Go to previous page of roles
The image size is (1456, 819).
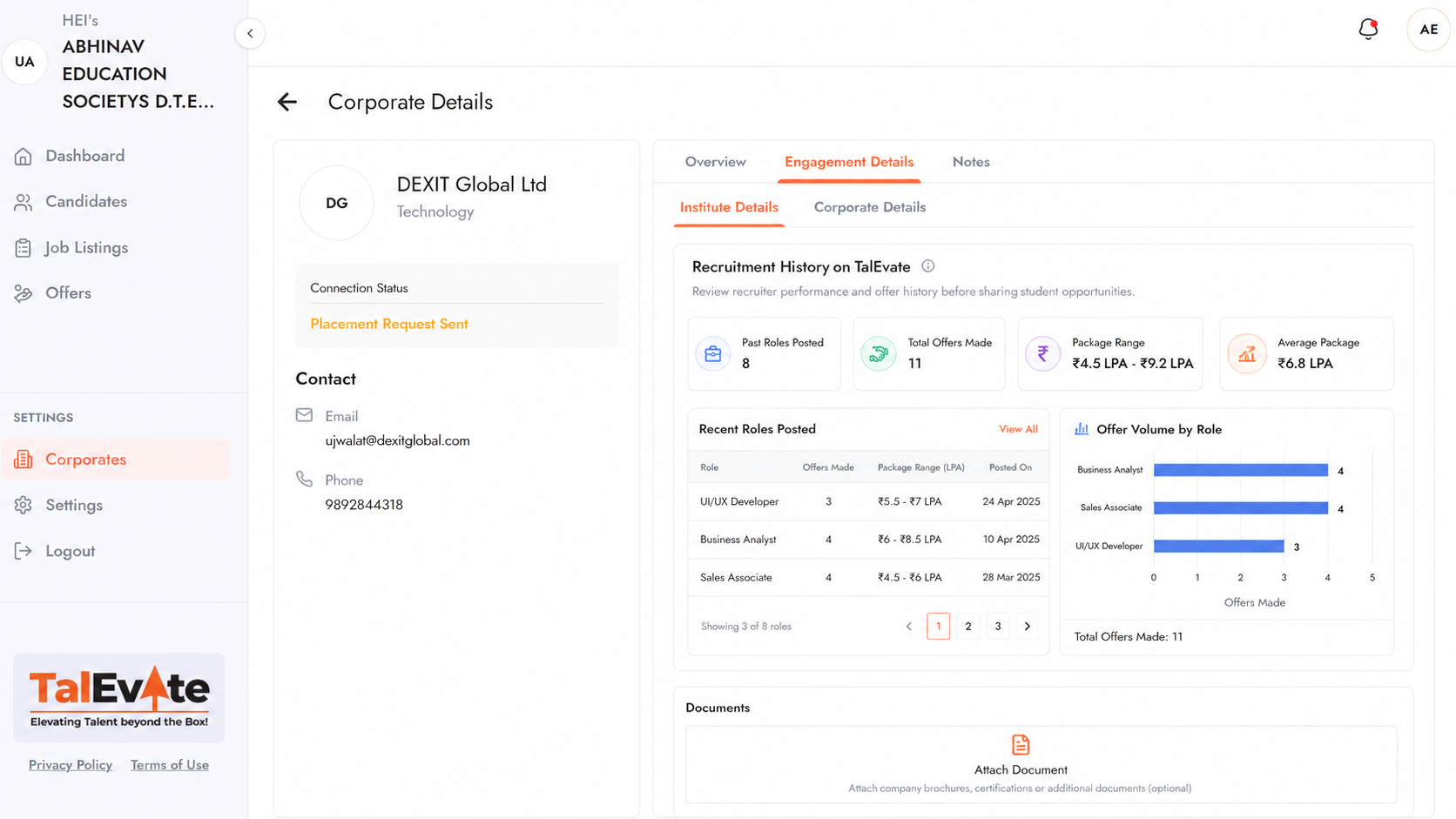pos(909,627)
